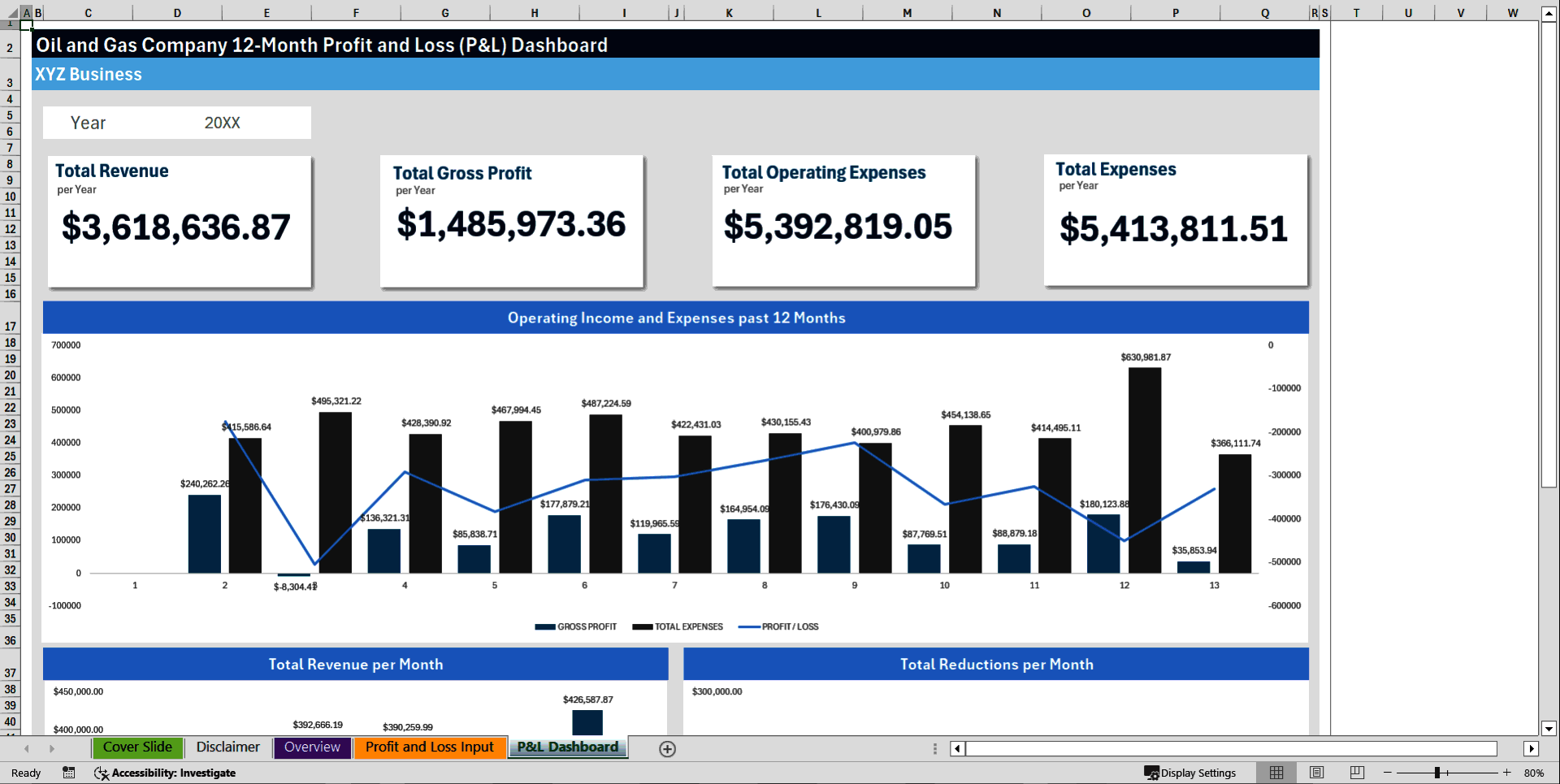Screen dimensions: 1560x784
Task: Start macro recording via status bar icon
Action: [x=69, y=773]
